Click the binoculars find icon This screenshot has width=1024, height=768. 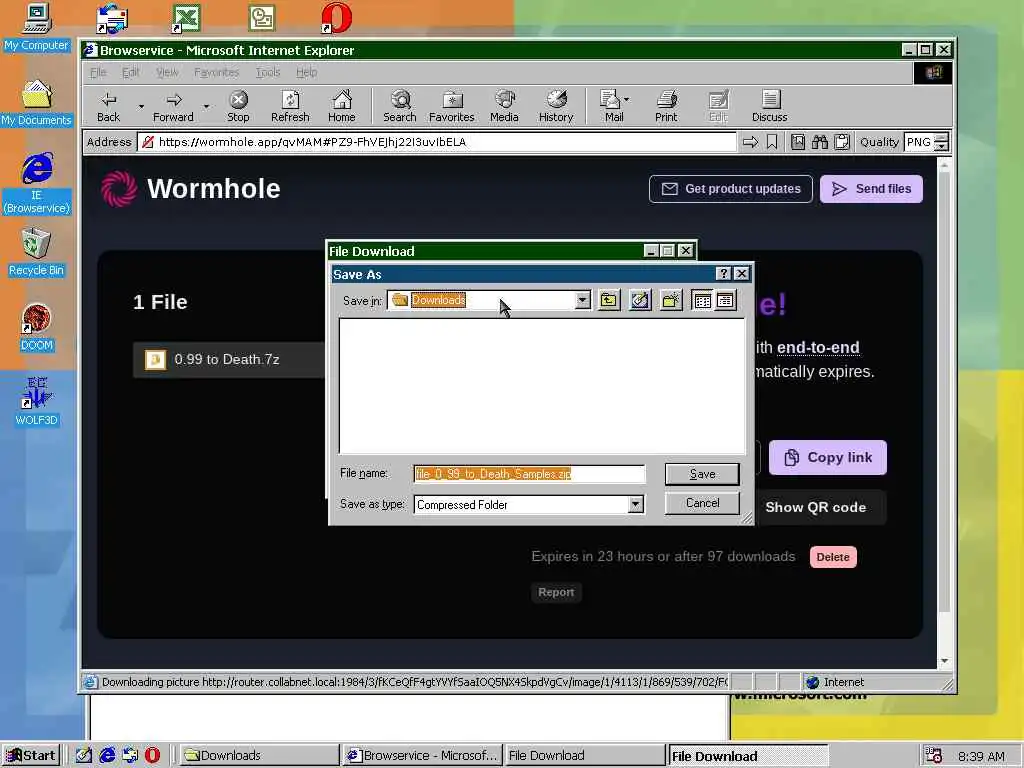click(820, 142)
